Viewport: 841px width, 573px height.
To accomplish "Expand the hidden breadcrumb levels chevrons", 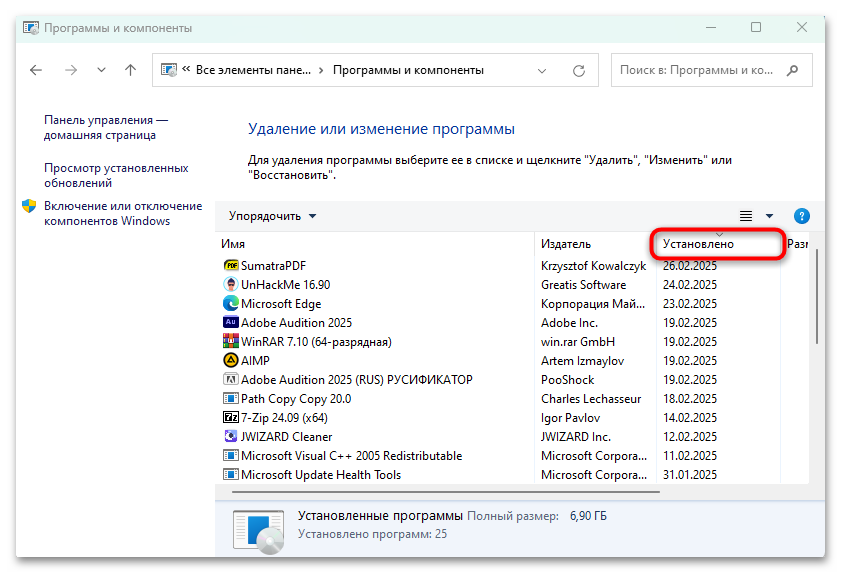I will tap(186, 69).
